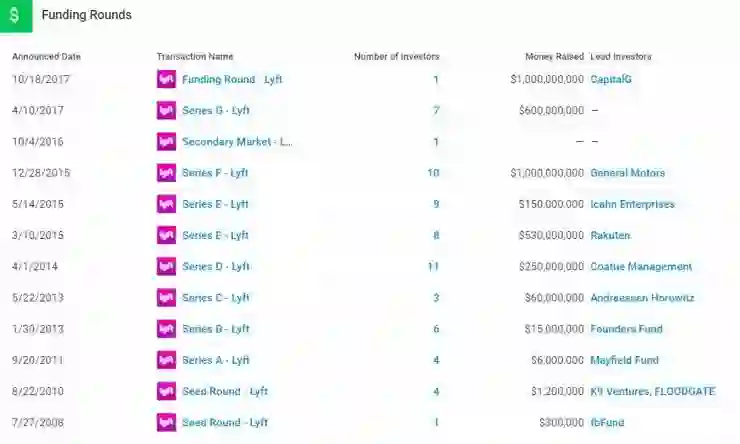Open the Coatue Management investor link
Viewport: 740px width, 444px height.
pos(641,267)
